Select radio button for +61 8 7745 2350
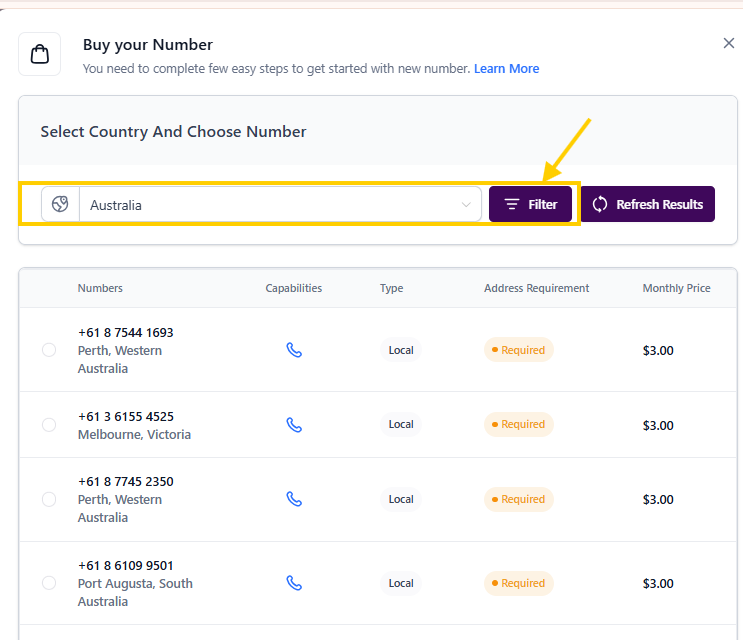Viewport: 743px width, 640px height. pyautogui.click(x=49, y=499)
